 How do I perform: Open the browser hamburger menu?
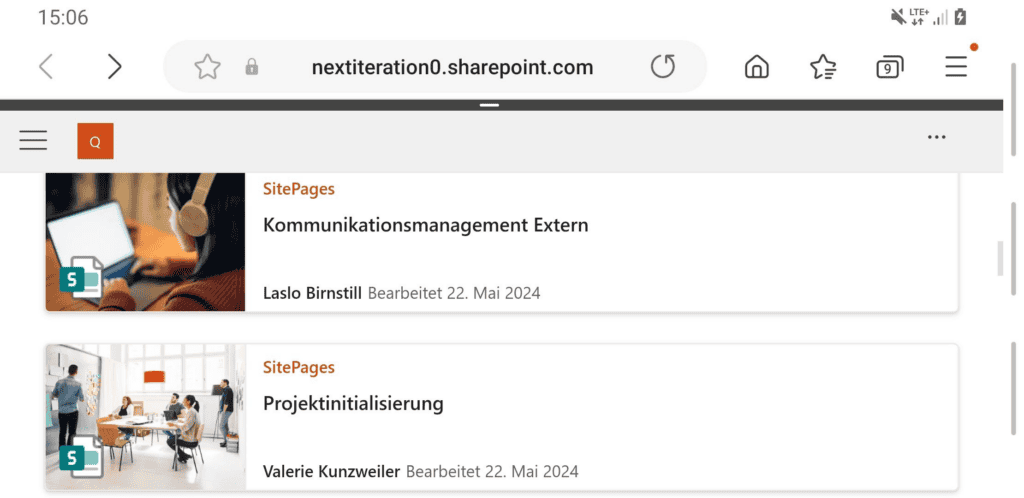click(956, 67)
